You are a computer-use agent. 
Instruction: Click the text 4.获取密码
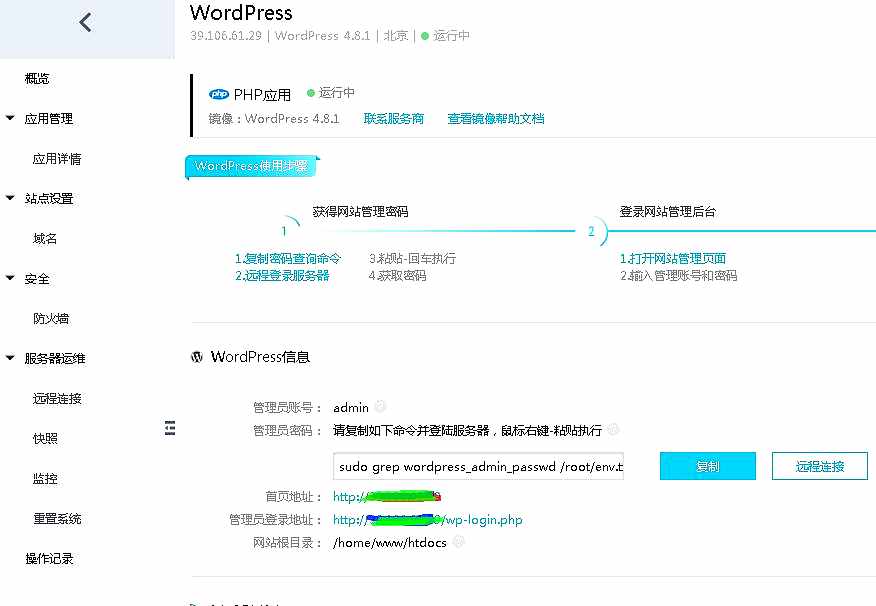coord(397,276)
